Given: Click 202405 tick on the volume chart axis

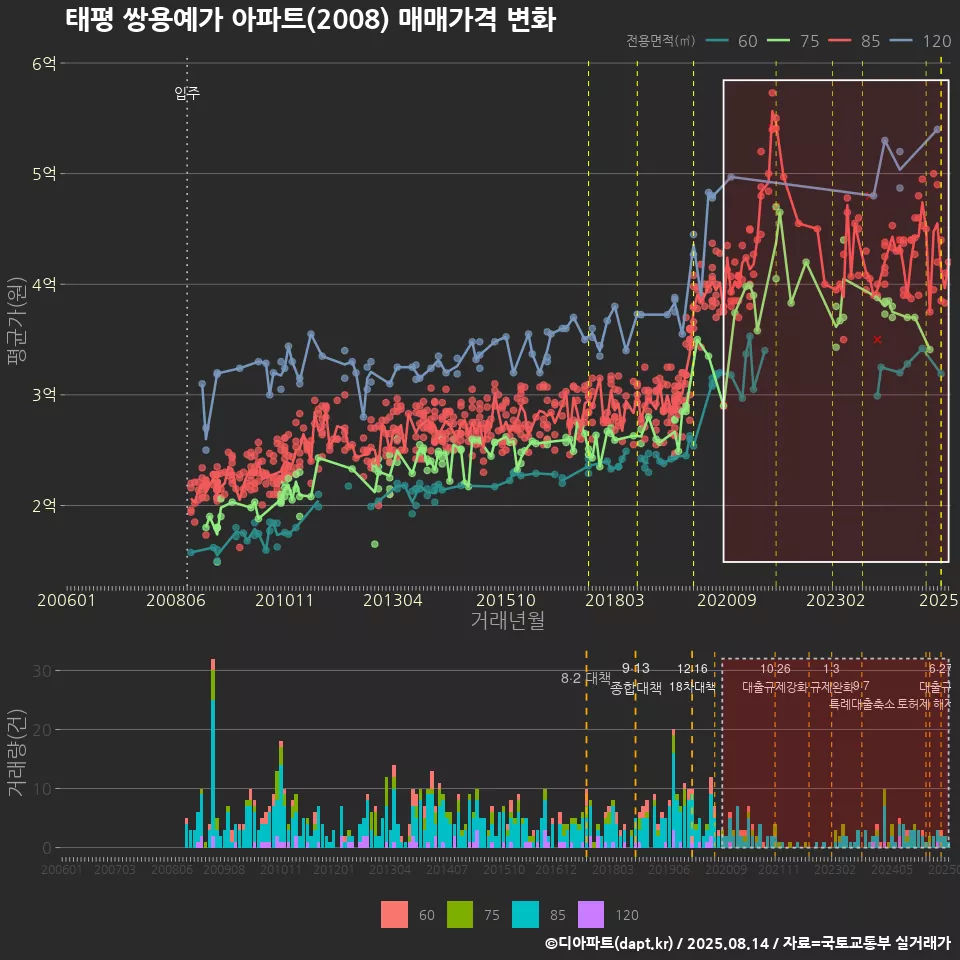Looking at the screenshot, I should pos(892,869).
